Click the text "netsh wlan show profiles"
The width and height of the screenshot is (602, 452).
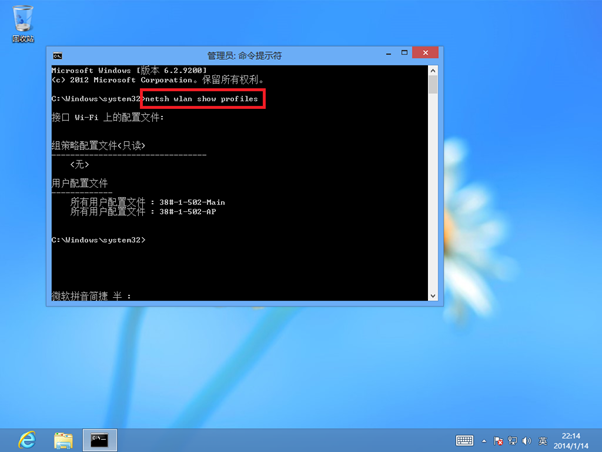202,99
